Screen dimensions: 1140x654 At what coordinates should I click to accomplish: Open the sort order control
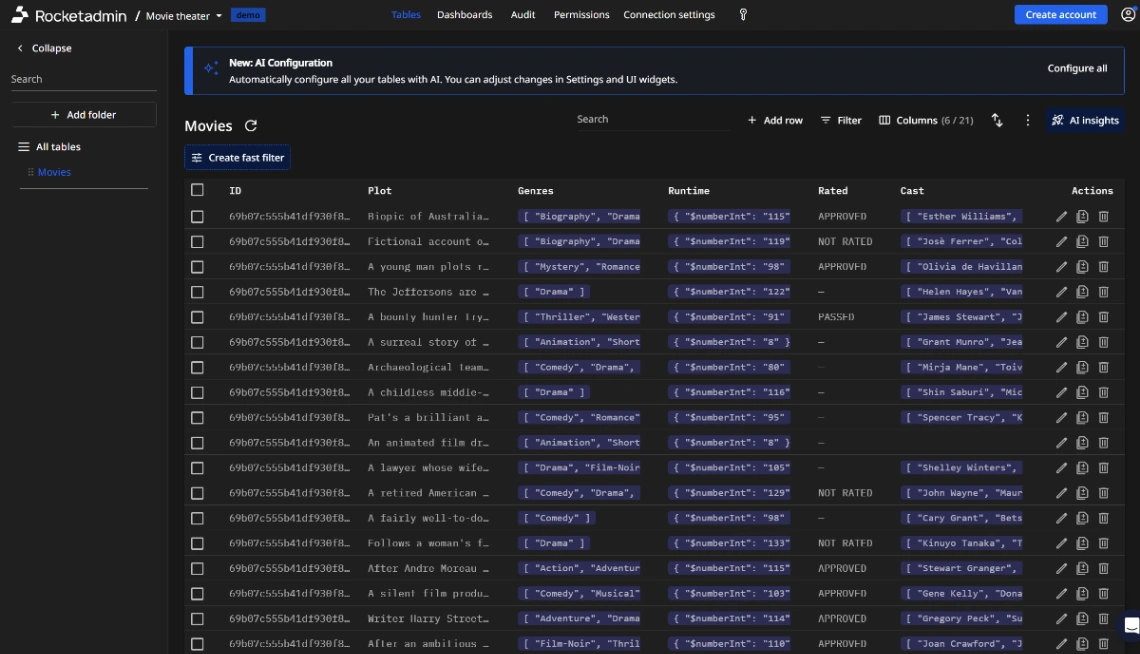[x=997, y=120]
